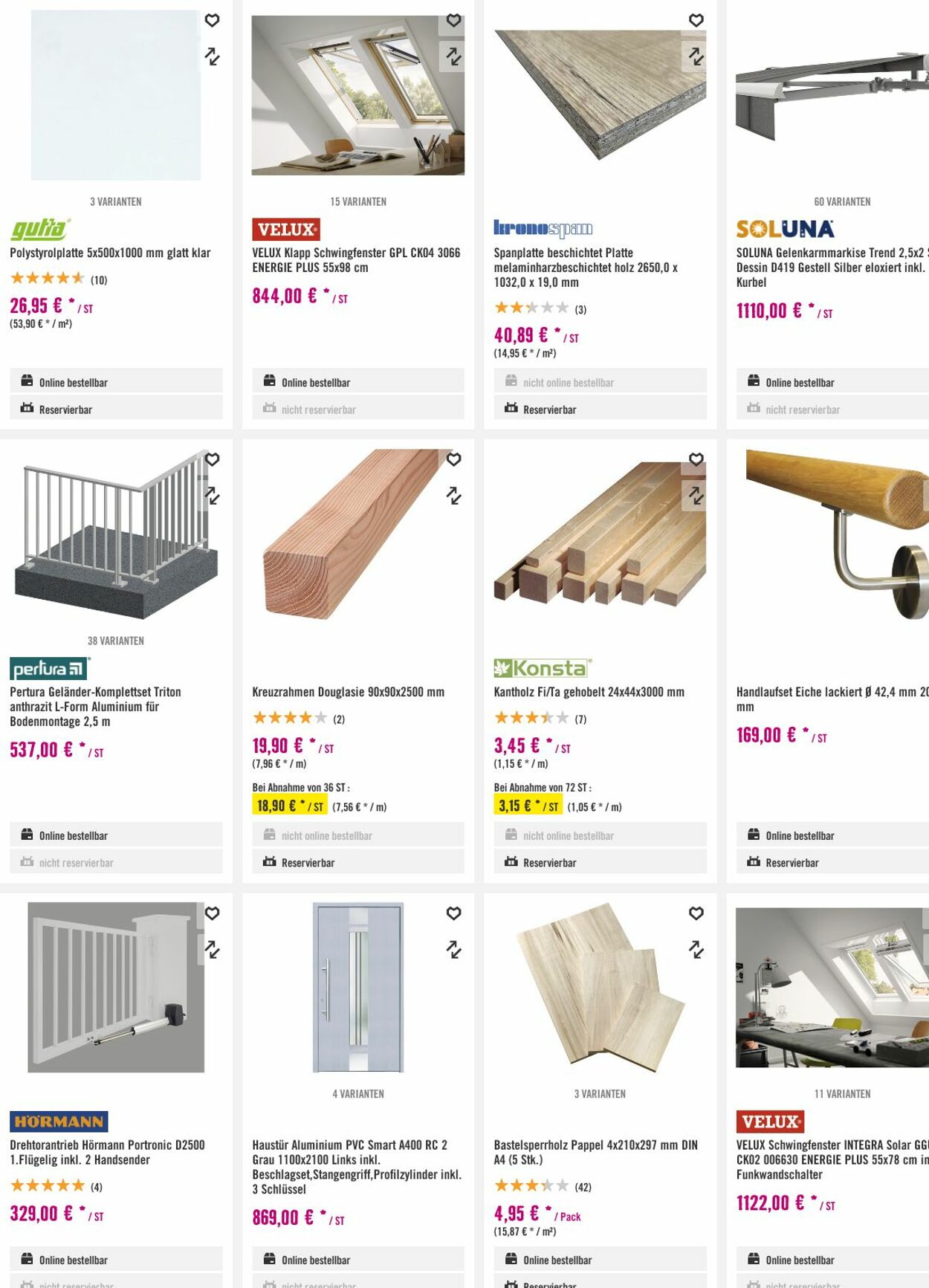Open the Haustür Aluminium door product image
The height and width of the screenshot is (1288, 929).
(x=358, y=987)
